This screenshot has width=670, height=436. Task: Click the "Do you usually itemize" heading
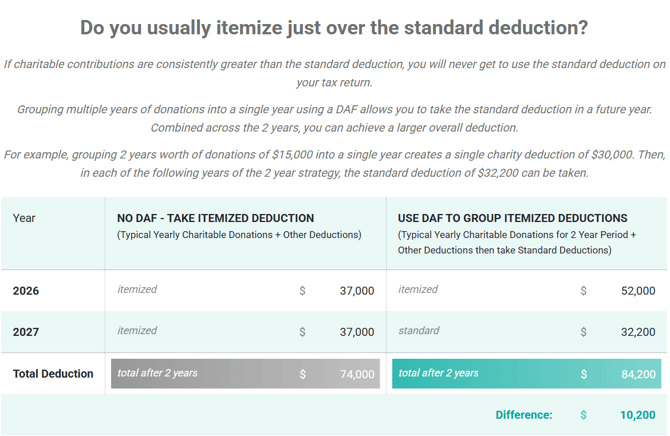(334, 27)
